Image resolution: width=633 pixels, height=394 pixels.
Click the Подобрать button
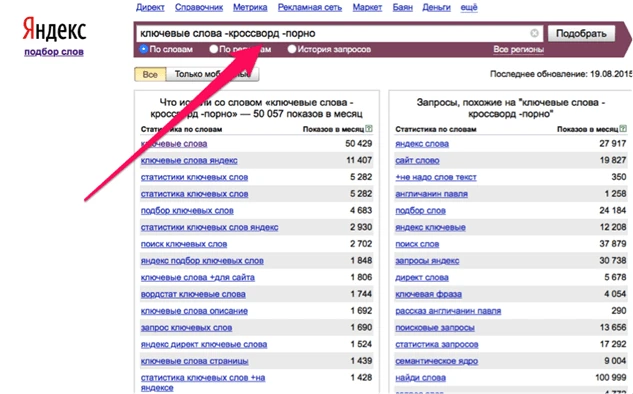click(581, 34)
